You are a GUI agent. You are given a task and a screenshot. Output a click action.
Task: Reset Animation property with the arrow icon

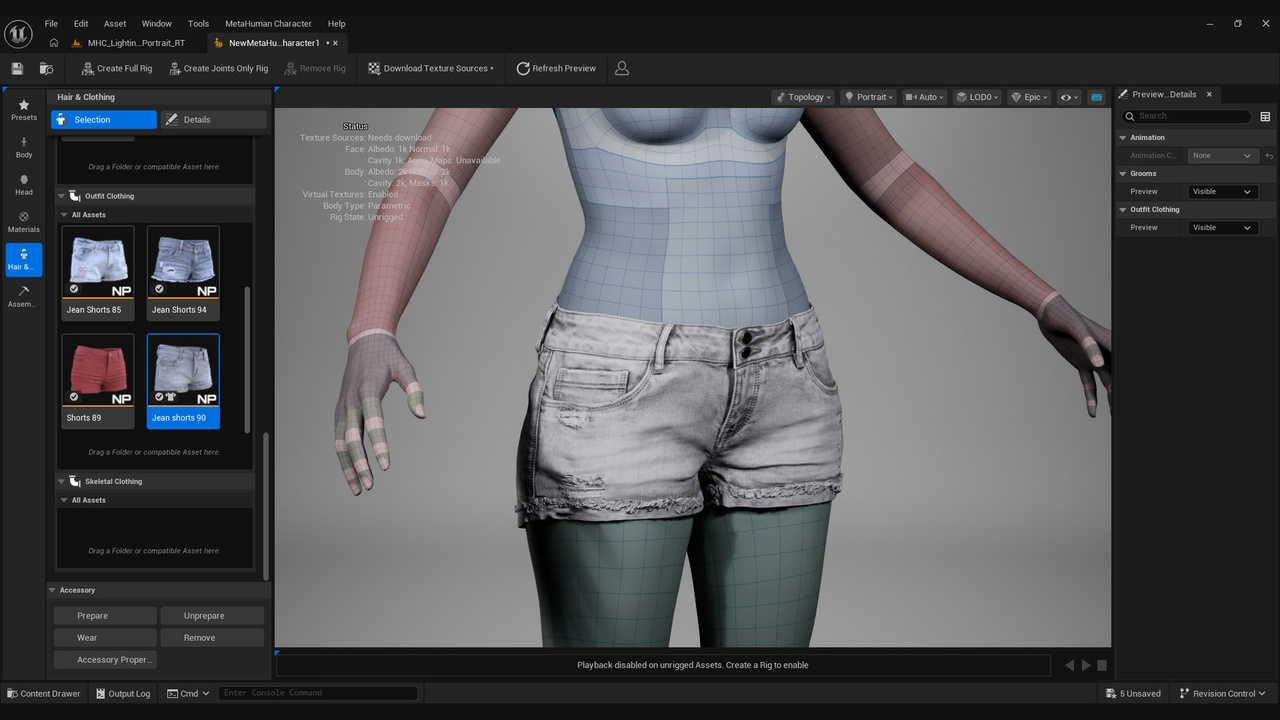(x=1269, y=156)
